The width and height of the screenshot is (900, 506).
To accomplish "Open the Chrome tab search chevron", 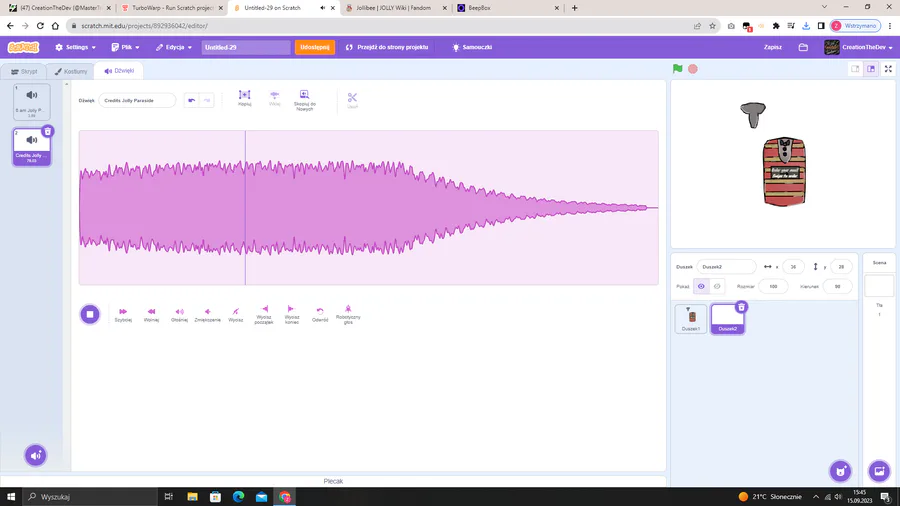I will point(824,7).
